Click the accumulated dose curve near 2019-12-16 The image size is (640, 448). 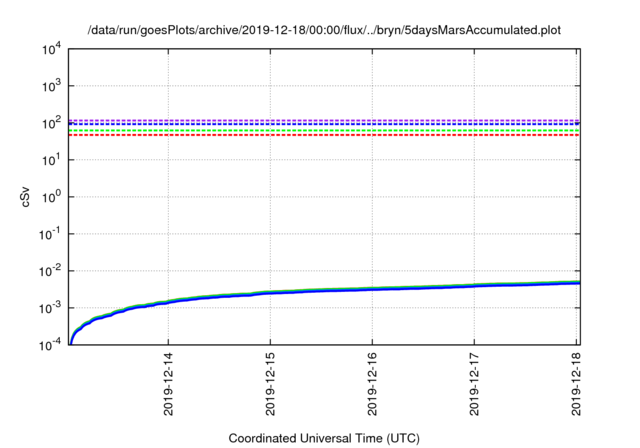pos(372,289)
